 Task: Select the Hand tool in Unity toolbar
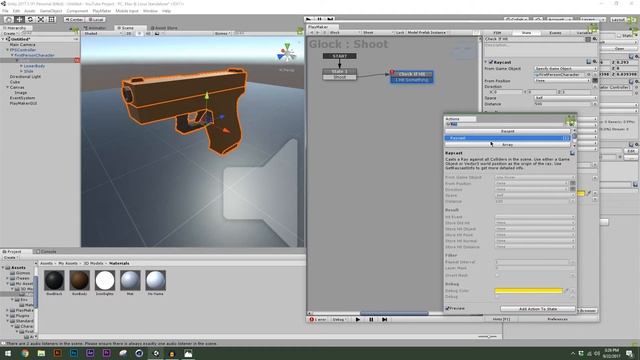(8, 19)
